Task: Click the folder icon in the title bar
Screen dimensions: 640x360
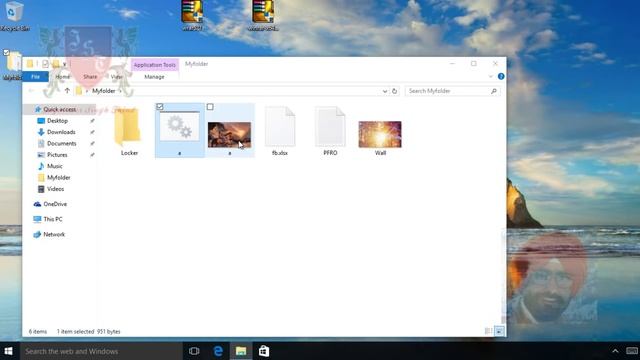Action: click(x=30, y=64)
